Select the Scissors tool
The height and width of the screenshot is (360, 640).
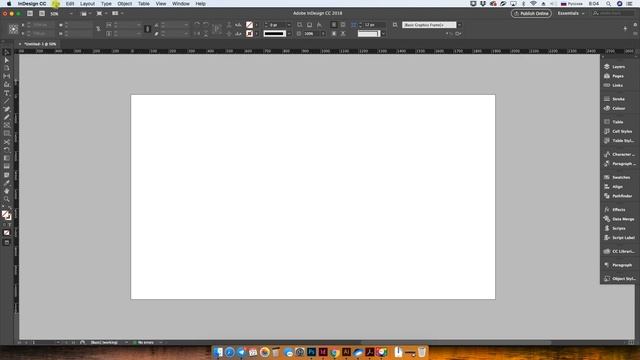point(7,142)
